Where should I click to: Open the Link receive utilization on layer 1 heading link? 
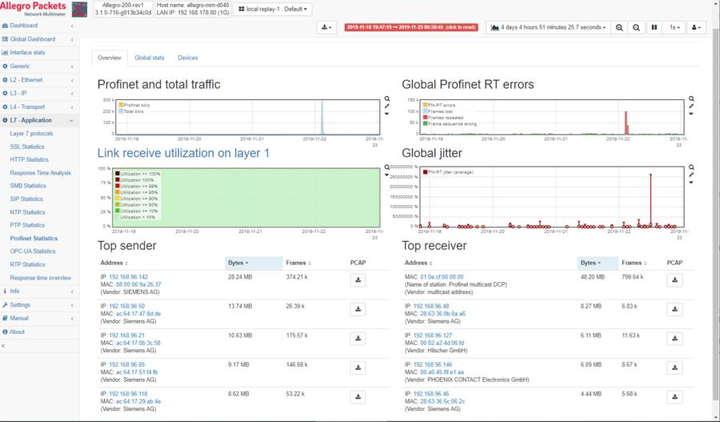coord(183,153)
